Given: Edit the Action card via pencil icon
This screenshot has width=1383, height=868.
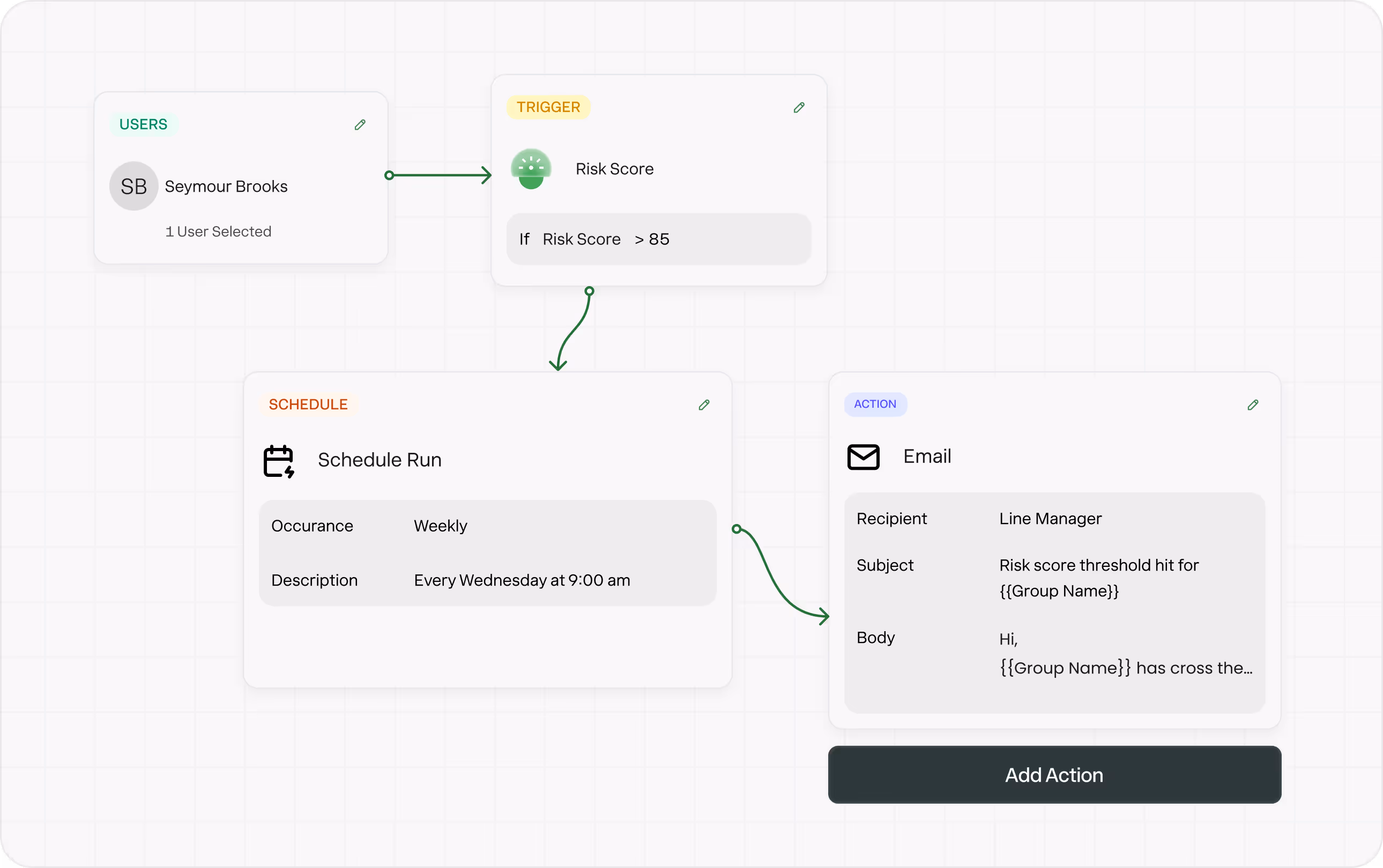Looking at the screenshot, I should (1253, 405).
